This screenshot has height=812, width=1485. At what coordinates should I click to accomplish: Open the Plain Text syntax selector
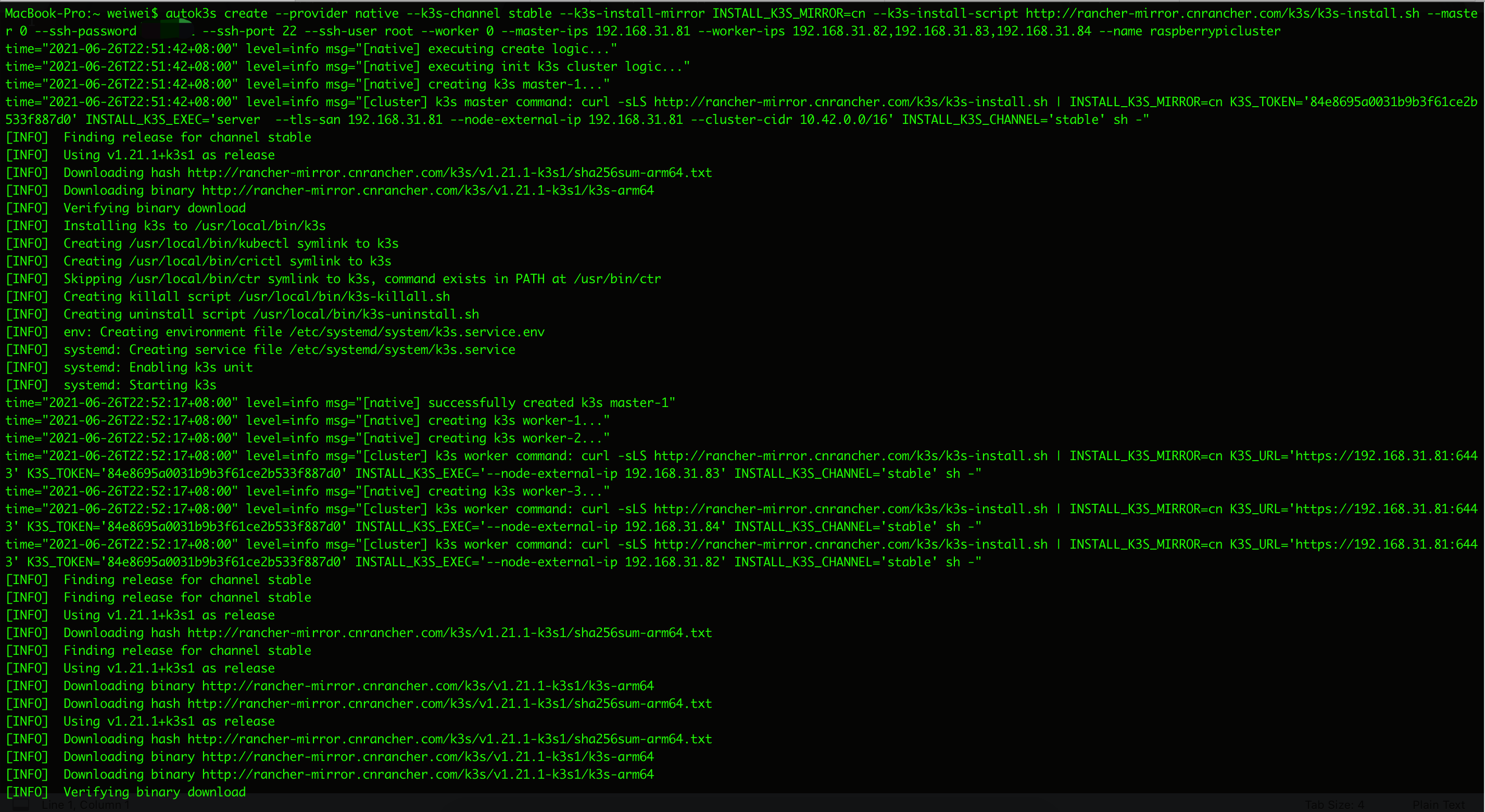click(1438, 805)
